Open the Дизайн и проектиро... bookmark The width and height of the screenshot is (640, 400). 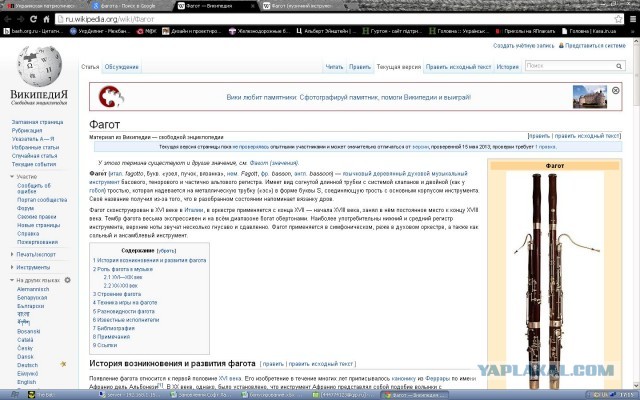[x=192, y=31]
